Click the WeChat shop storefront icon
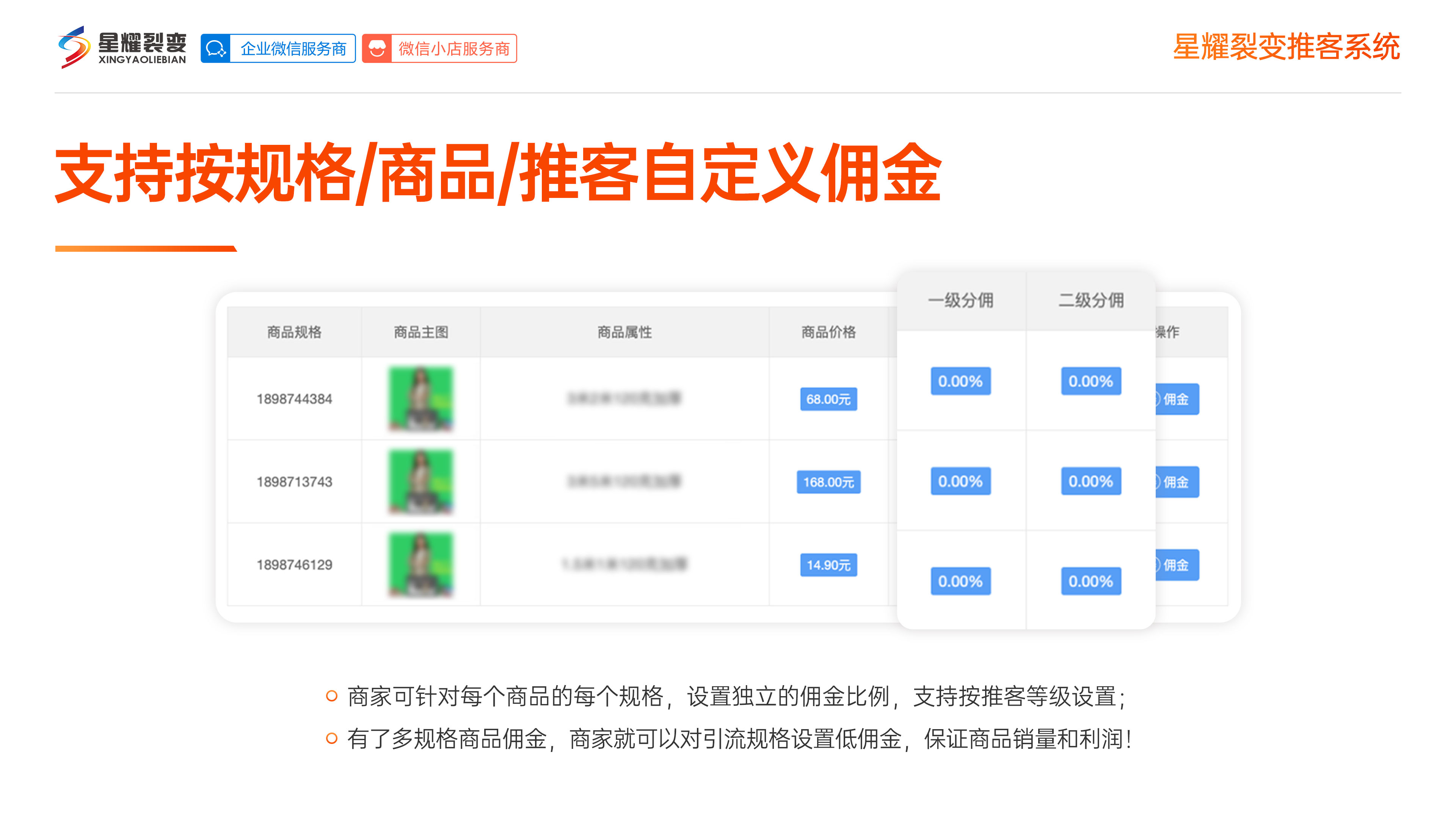This screenshot has width=1456, height=819. point(377,49)
